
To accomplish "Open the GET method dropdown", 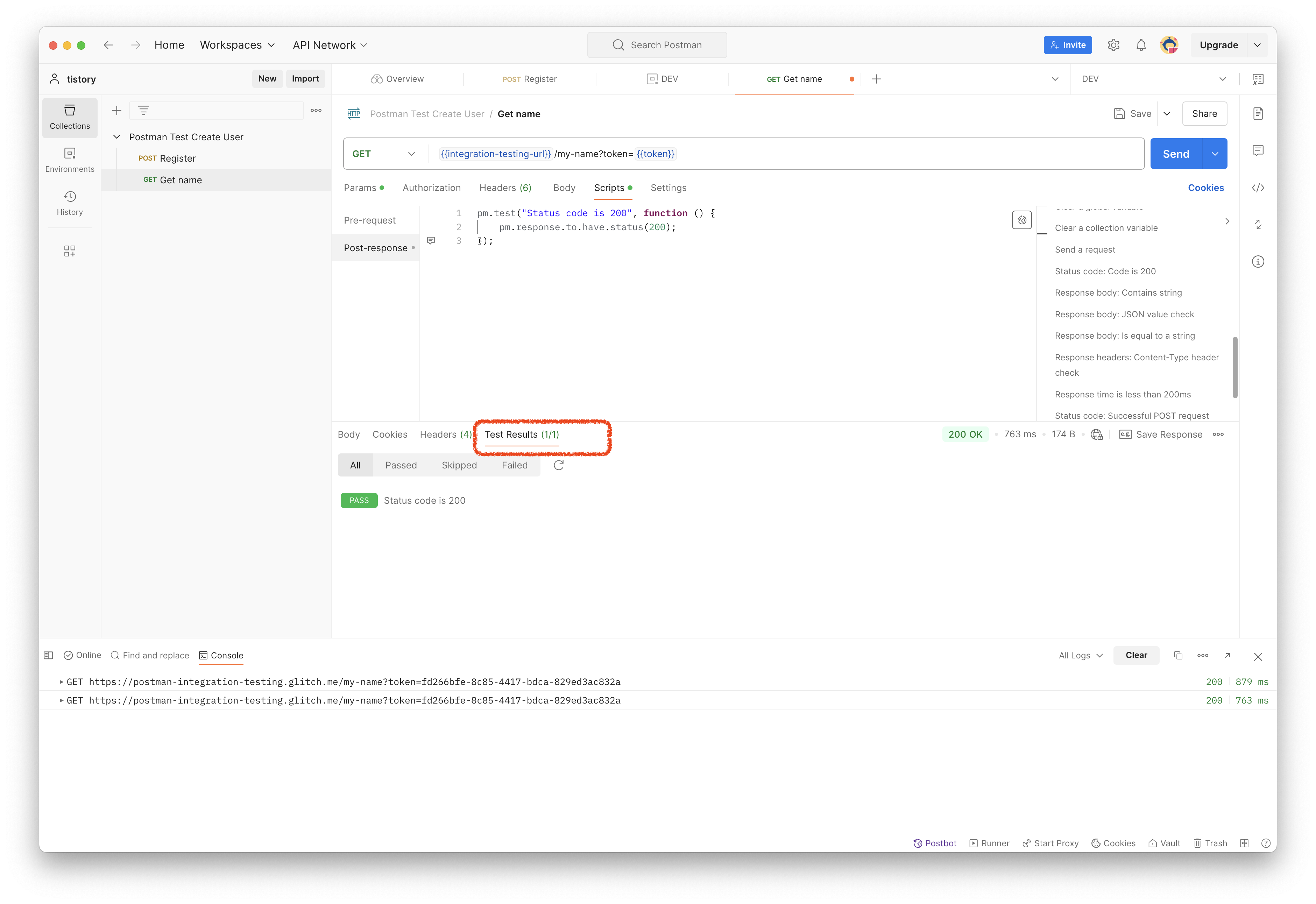I will pyautogui.click(x=383, y=154).
